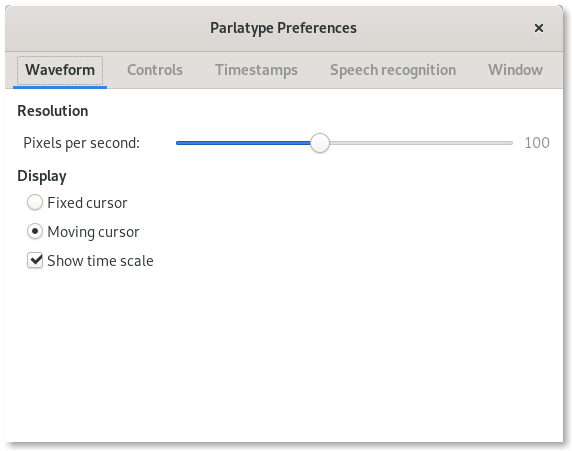Image resolution: width=572 pixels, height=451 pixels.
Task: Click the Moving cursor label text
Action: (93, 232)
